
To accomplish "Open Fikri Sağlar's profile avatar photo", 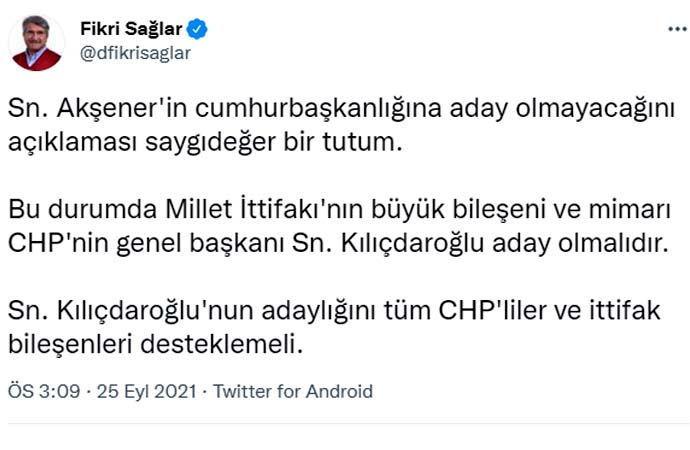I will 37,42.
